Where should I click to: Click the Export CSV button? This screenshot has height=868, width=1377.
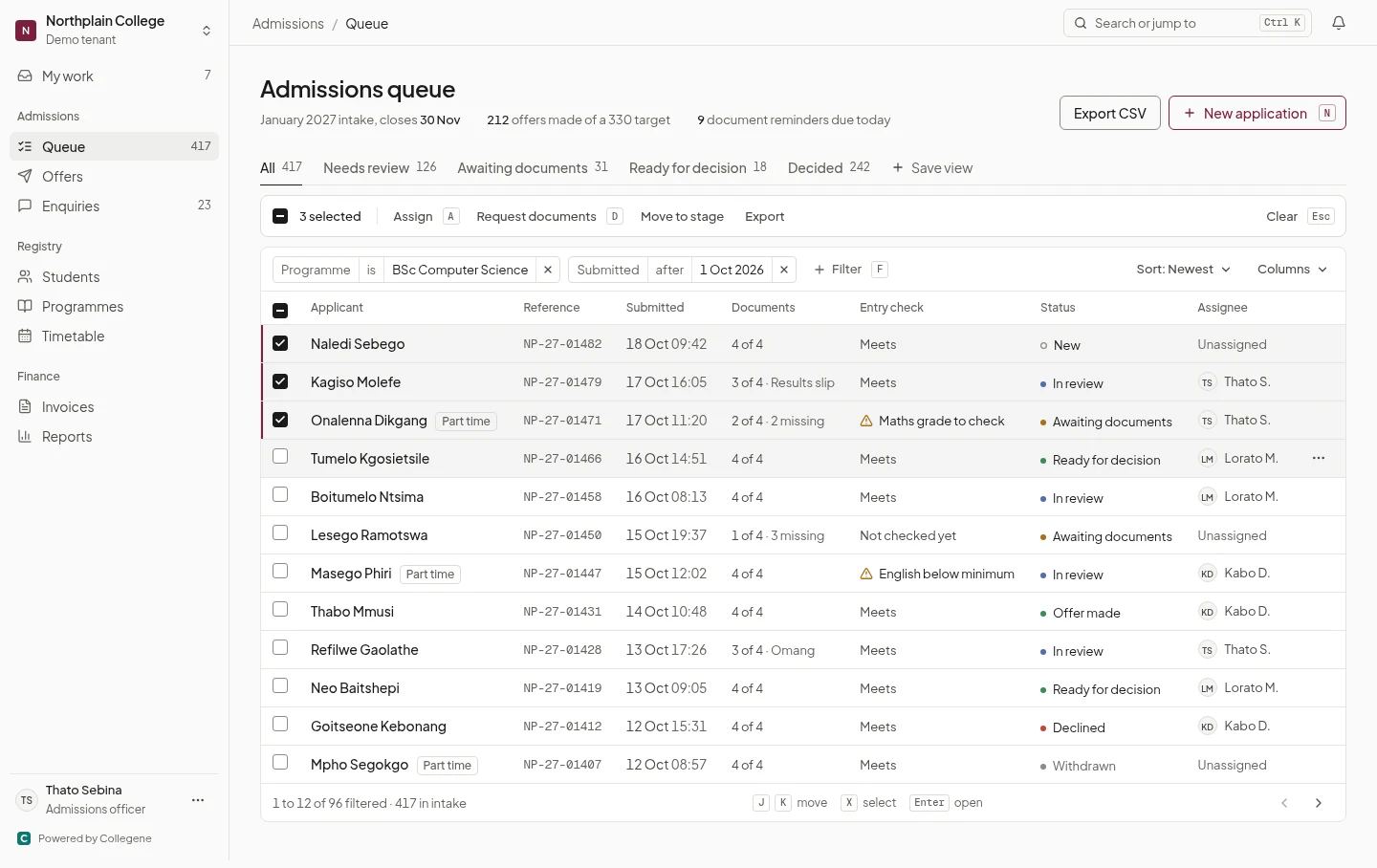pos(1110,113)
